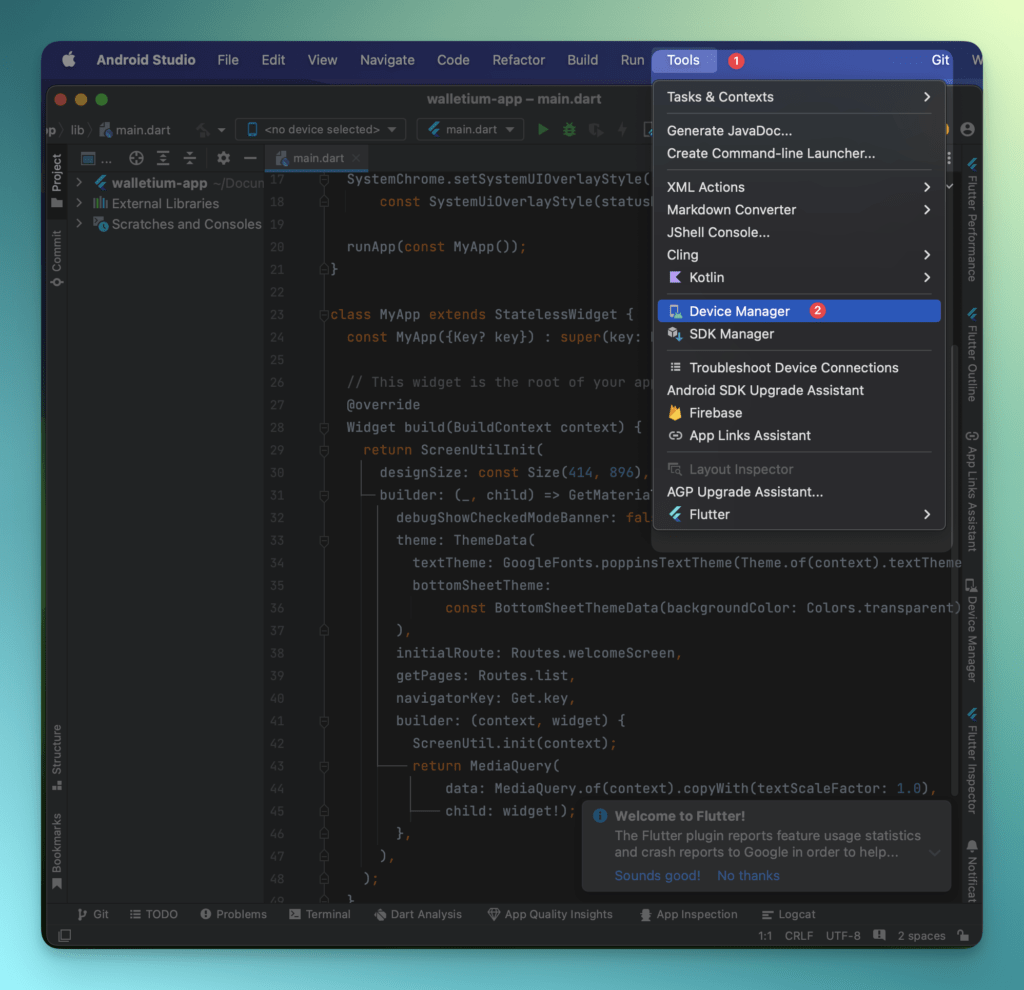Hide the Project panel with the minus icon

point(250,158)
